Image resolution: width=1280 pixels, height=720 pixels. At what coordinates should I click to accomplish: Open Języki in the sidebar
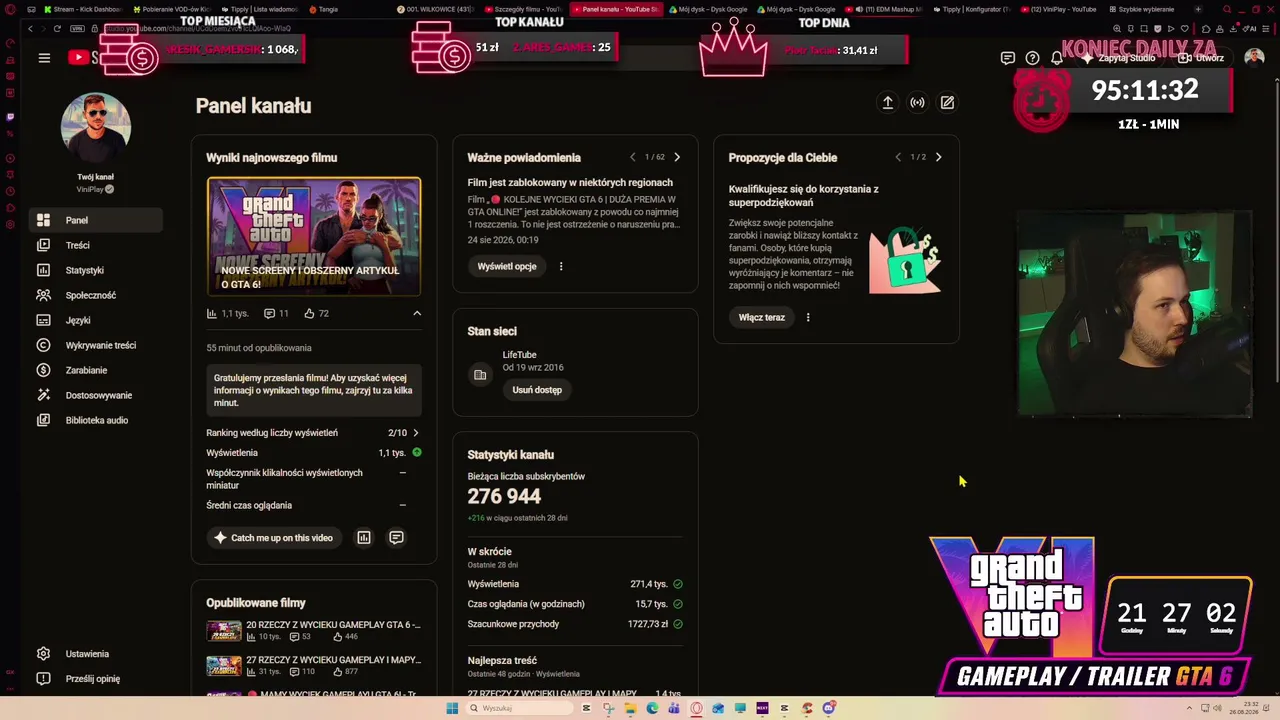(x=97, y=320)
